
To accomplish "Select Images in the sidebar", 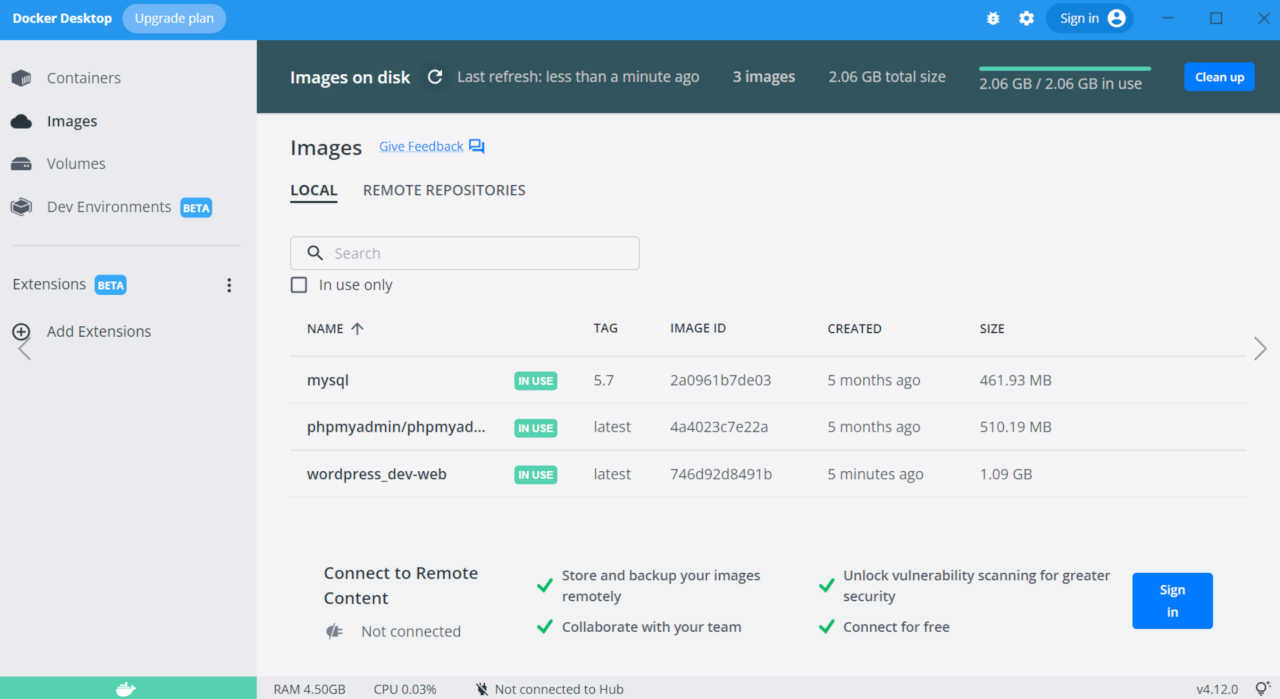I will point(72,121).
